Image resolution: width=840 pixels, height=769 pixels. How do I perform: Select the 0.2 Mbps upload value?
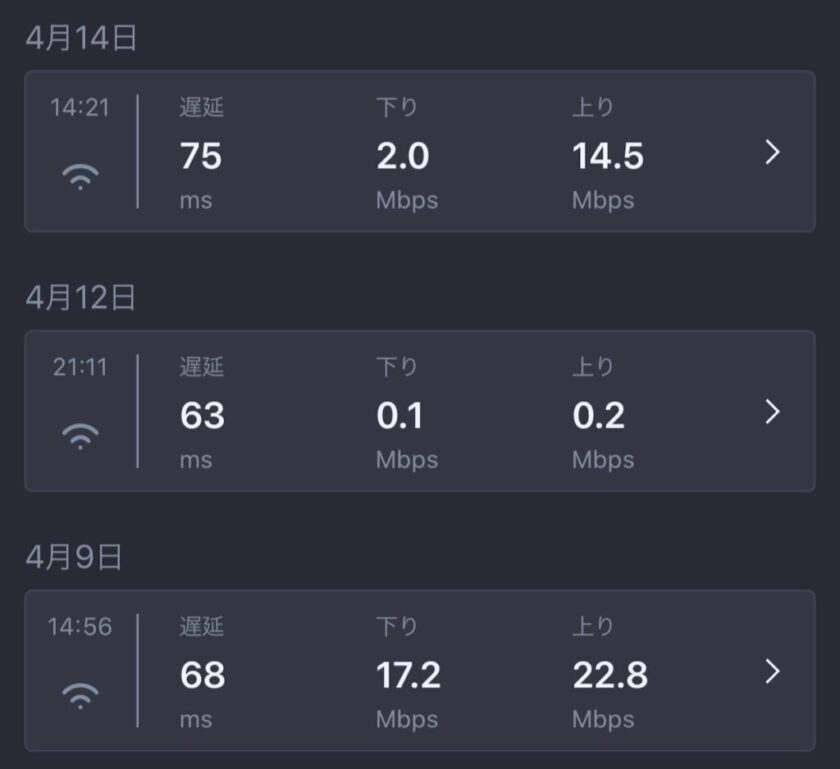[598, 415]
